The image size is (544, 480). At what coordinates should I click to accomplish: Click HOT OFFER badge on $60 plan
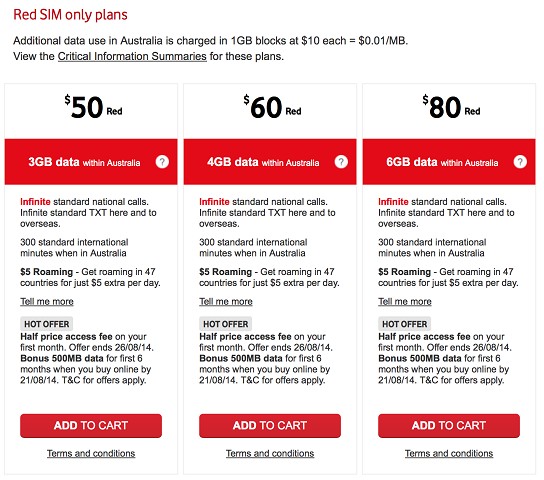(x=226, y=324)
